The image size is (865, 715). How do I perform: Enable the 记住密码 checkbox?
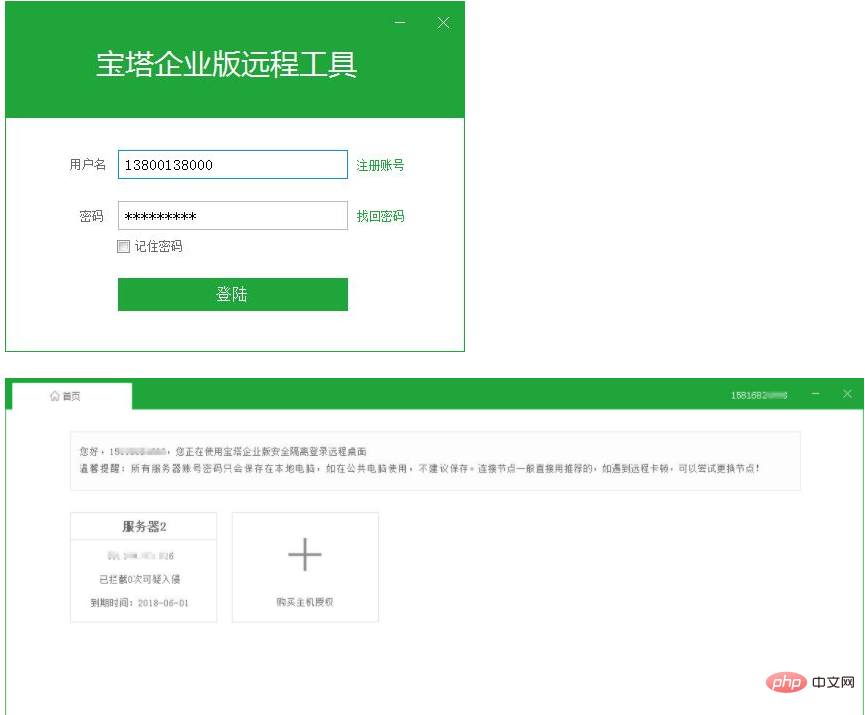pos(124,246)
